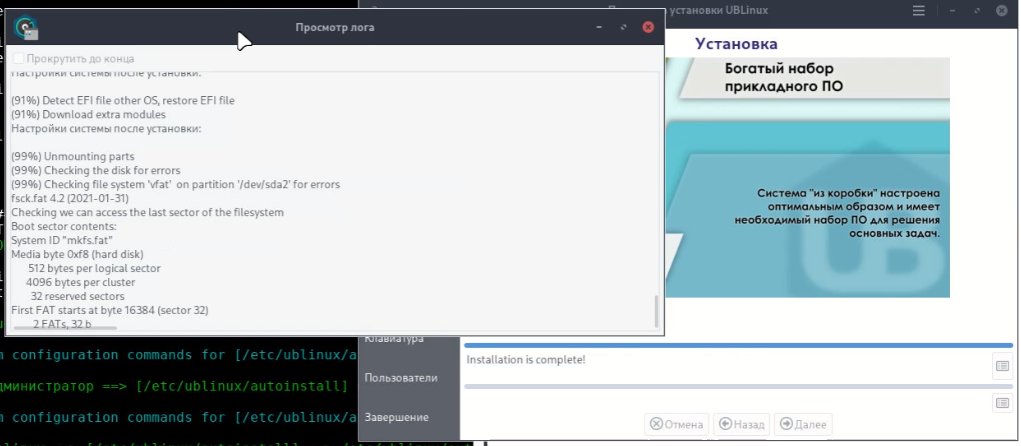Click the 'Отмена' button in the installer
Image resolution: width=1021 pixels, height=446 pixels.
tap(677, 425)
